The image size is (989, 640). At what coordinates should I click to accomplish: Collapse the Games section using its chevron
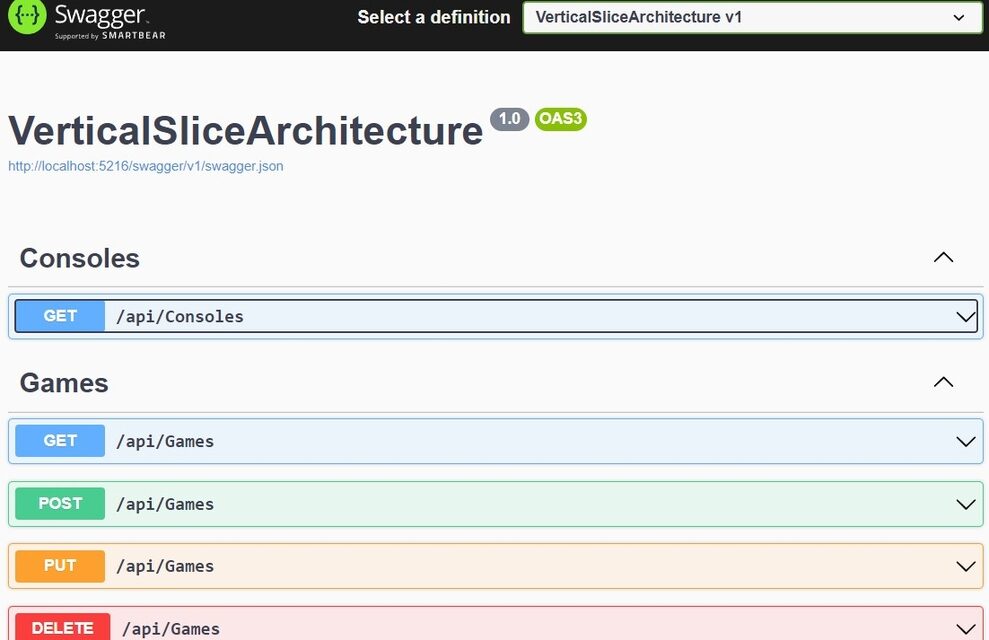click(942, 383)
